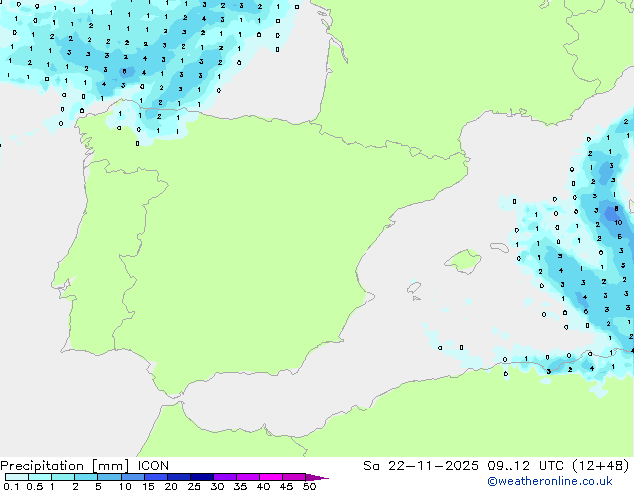The width and height of the screenshot is (634, 490).
Task: Select the 2–5 mm legend swatch
Action: click(x=86, y=477)
